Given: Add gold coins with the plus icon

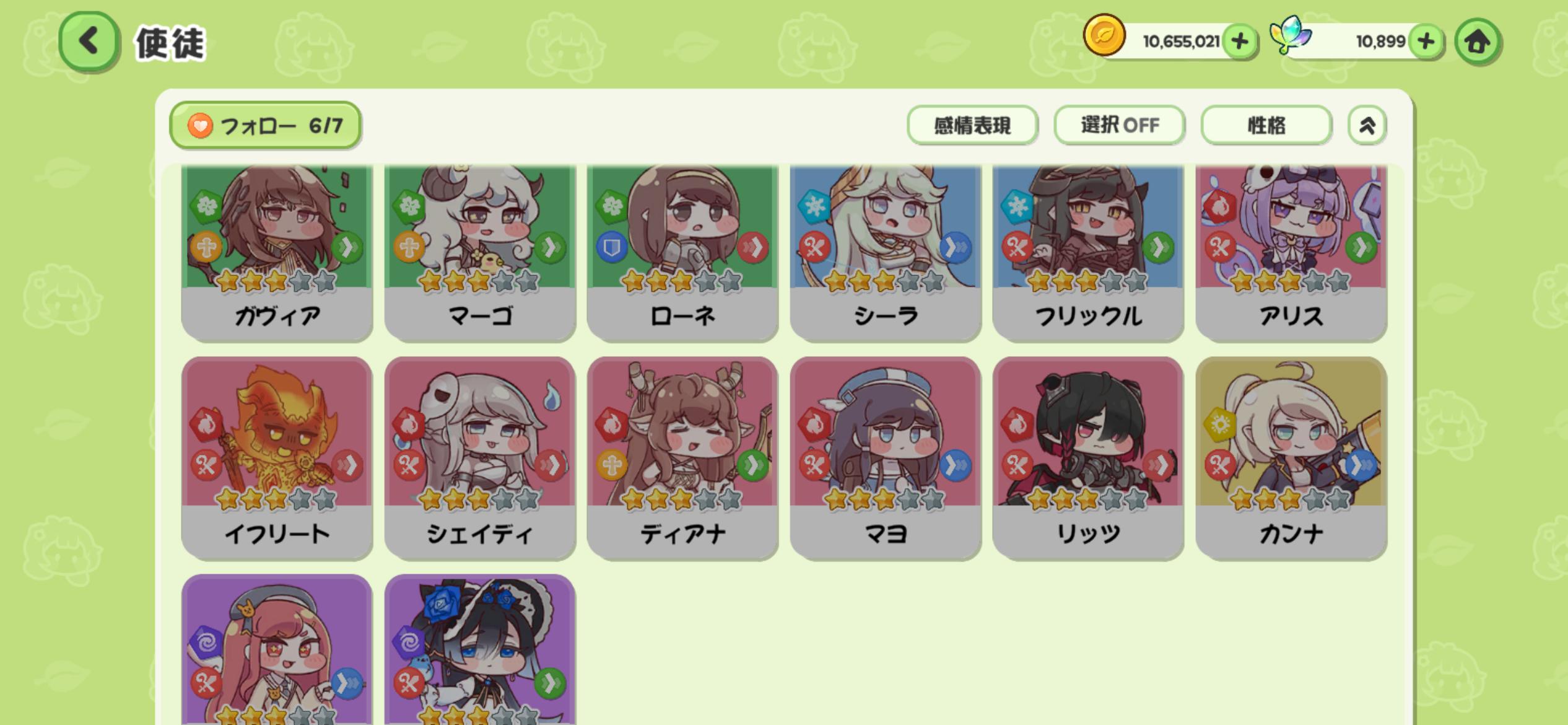Looking at the screenshot, I should click(1239, 42).
